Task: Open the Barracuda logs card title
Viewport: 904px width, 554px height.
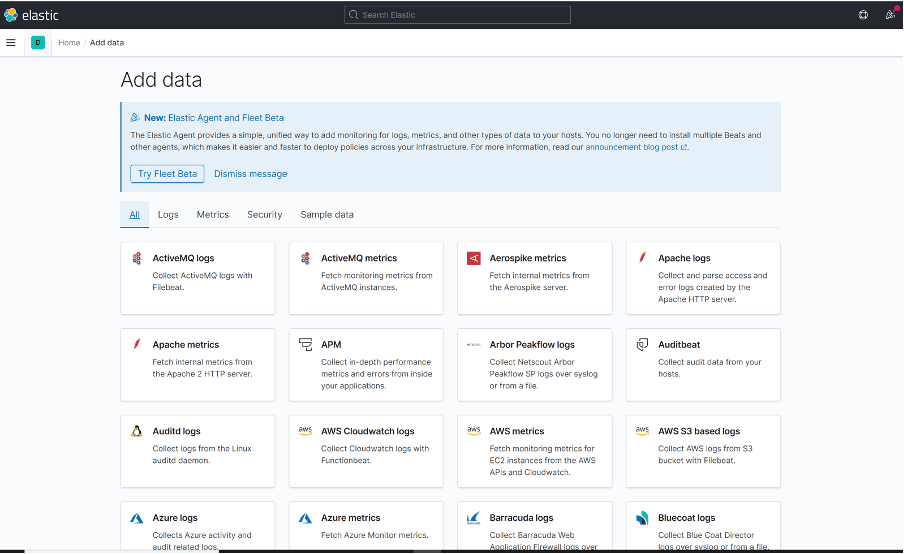Action: (521, 518)
